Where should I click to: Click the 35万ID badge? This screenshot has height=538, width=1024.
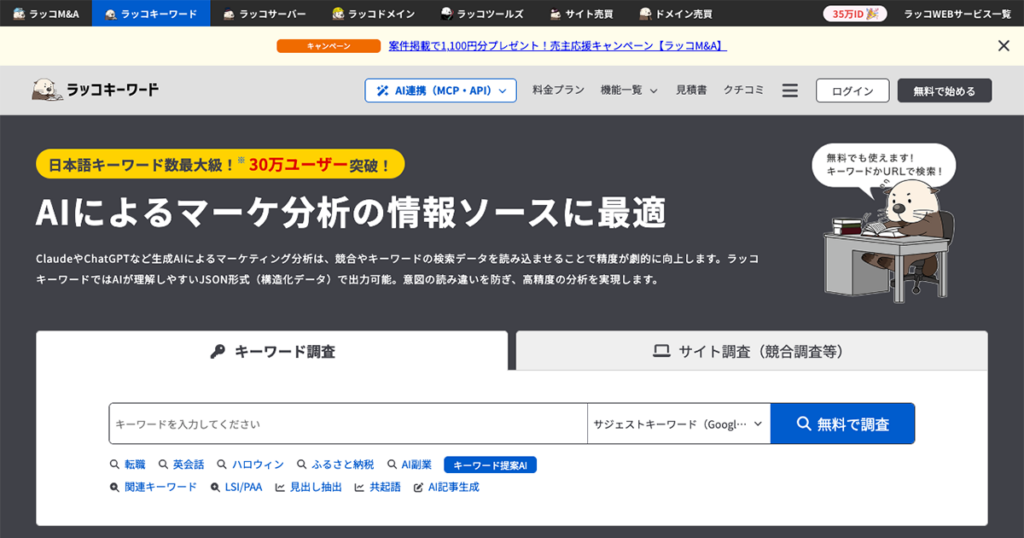click(x=854, y=14)
